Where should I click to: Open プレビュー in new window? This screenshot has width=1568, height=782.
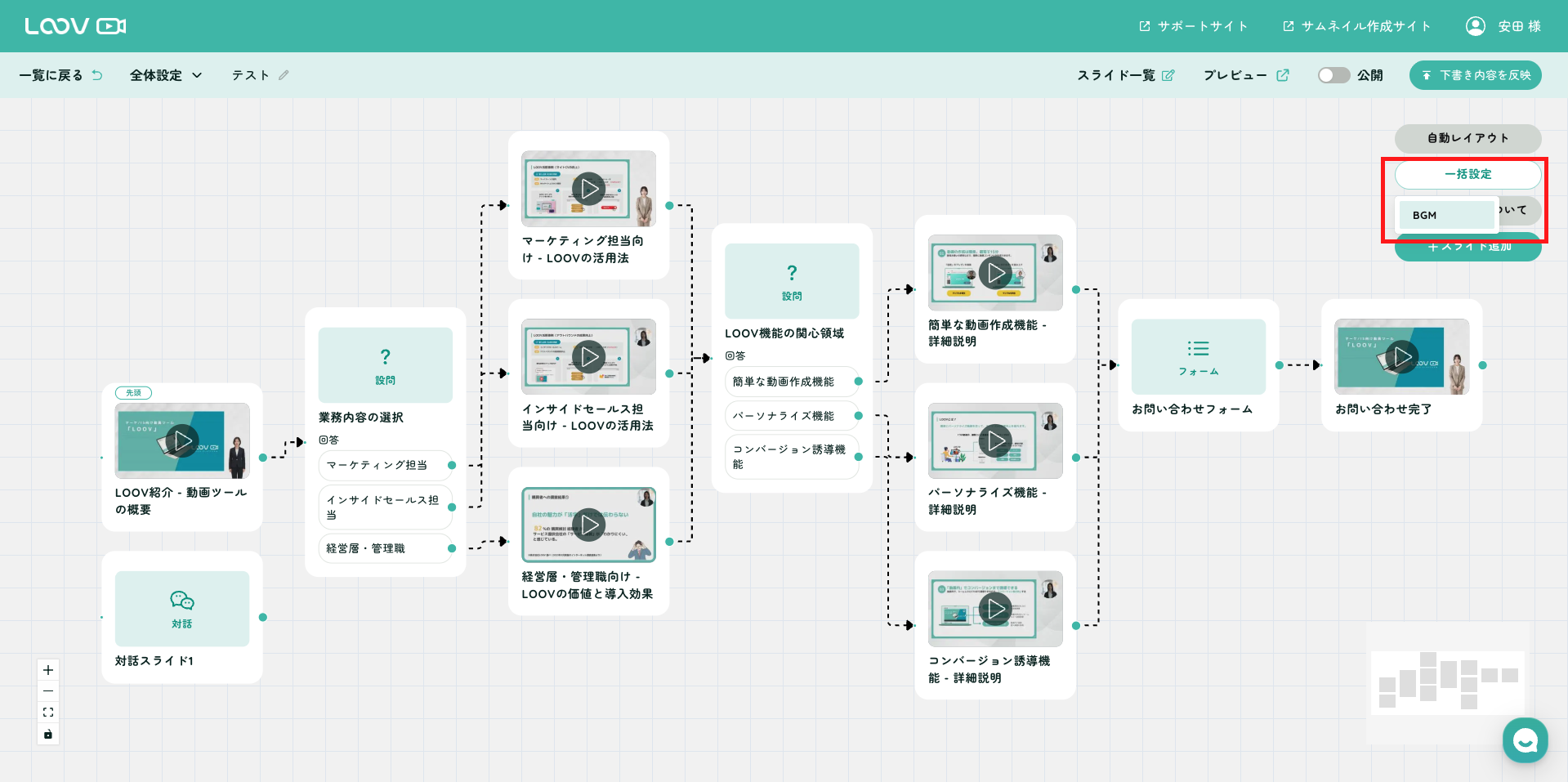(1246, 75)
